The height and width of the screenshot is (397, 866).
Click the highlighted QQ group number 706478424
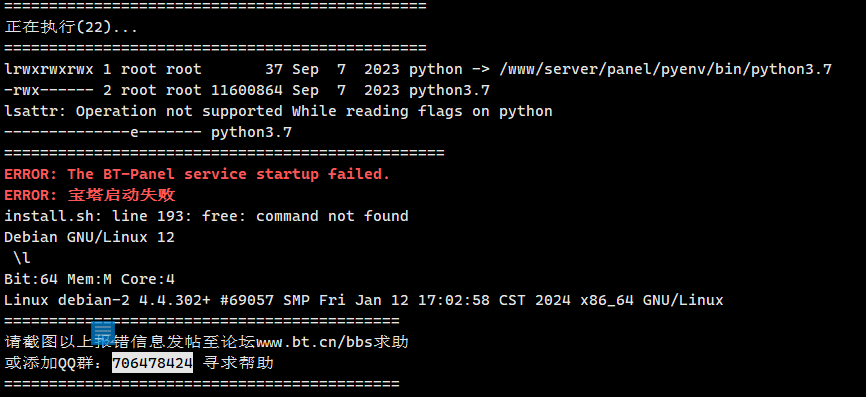pyautogui.click(x=152, y=363)
